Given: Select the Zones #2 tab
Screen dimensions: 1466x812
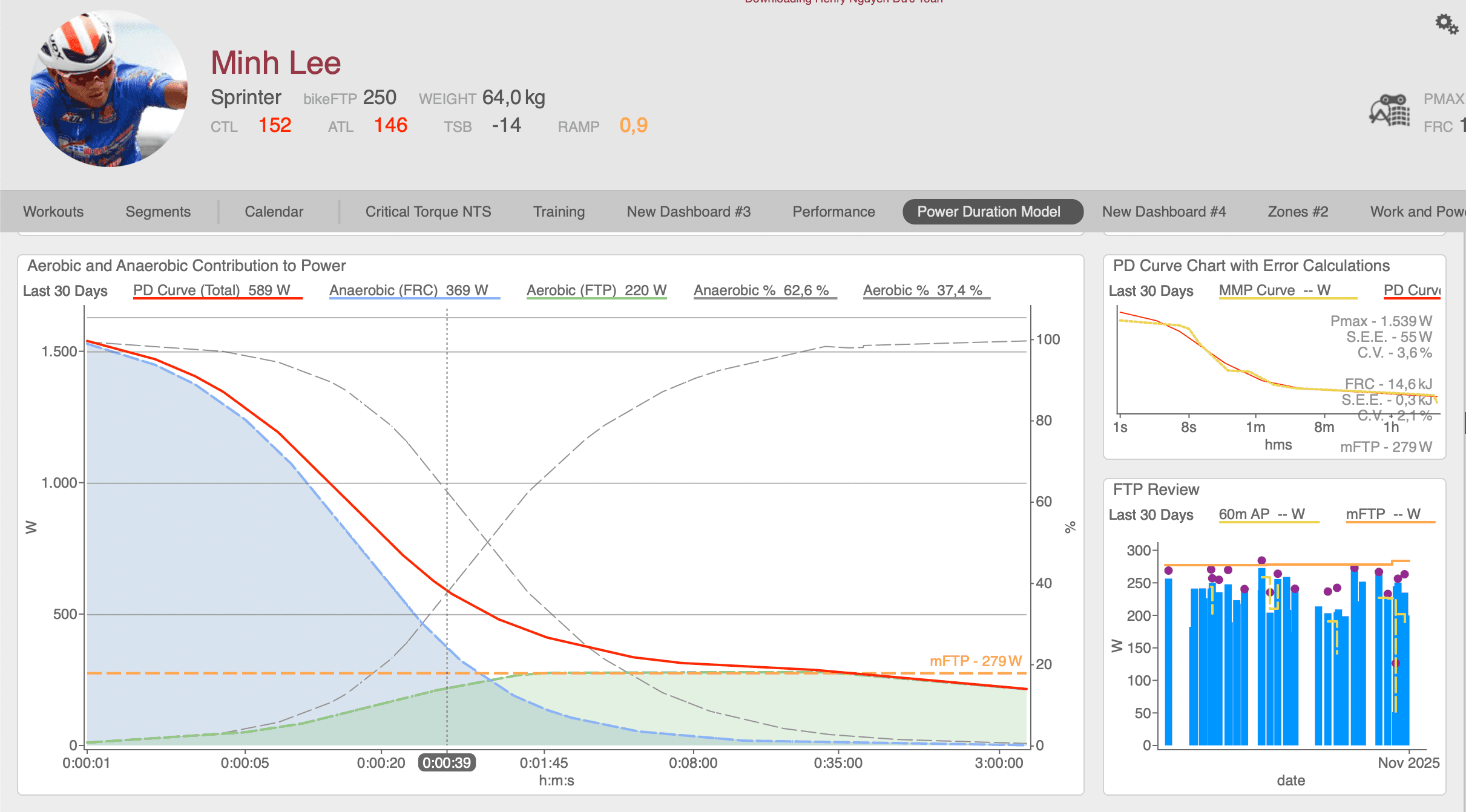Looking at the screenshot, I should [x=1297, y=211].
